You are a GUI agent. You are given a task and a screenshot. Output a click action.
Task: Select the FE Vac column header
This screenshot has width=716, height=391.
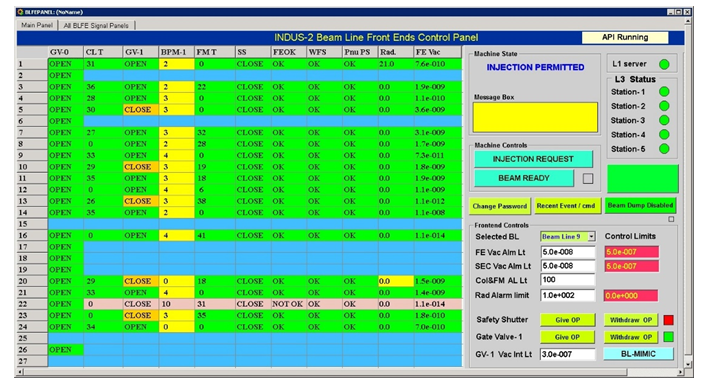(x=437, y=52)
